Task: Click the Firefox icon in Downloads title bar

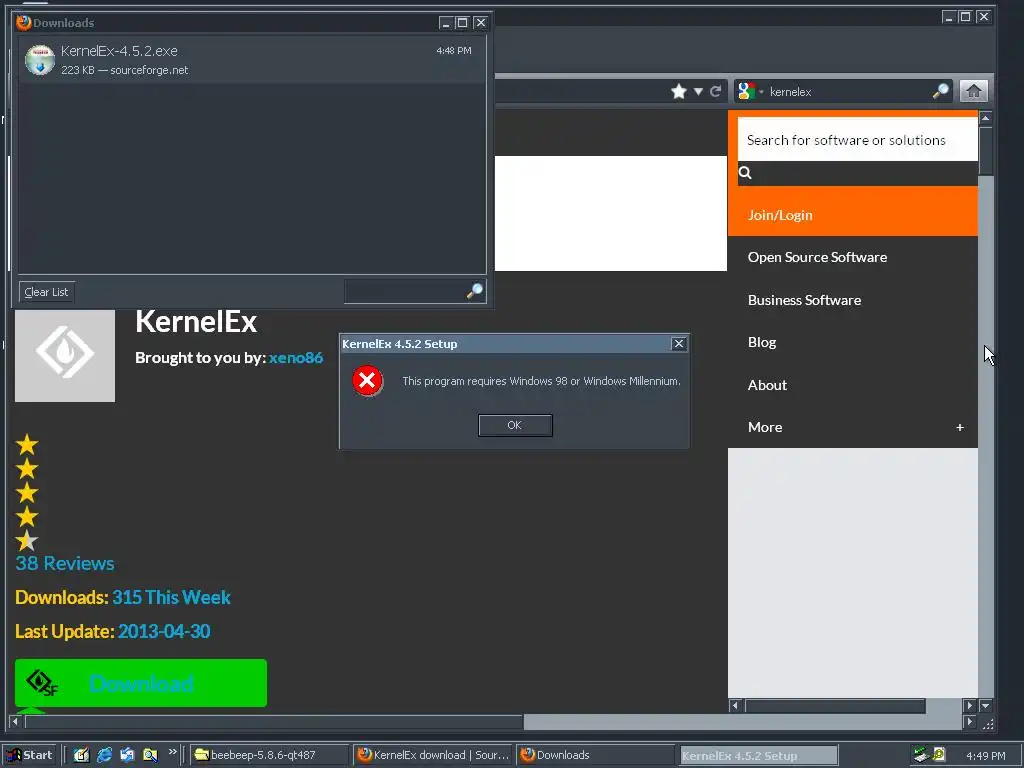Action: tap(24, 22)
